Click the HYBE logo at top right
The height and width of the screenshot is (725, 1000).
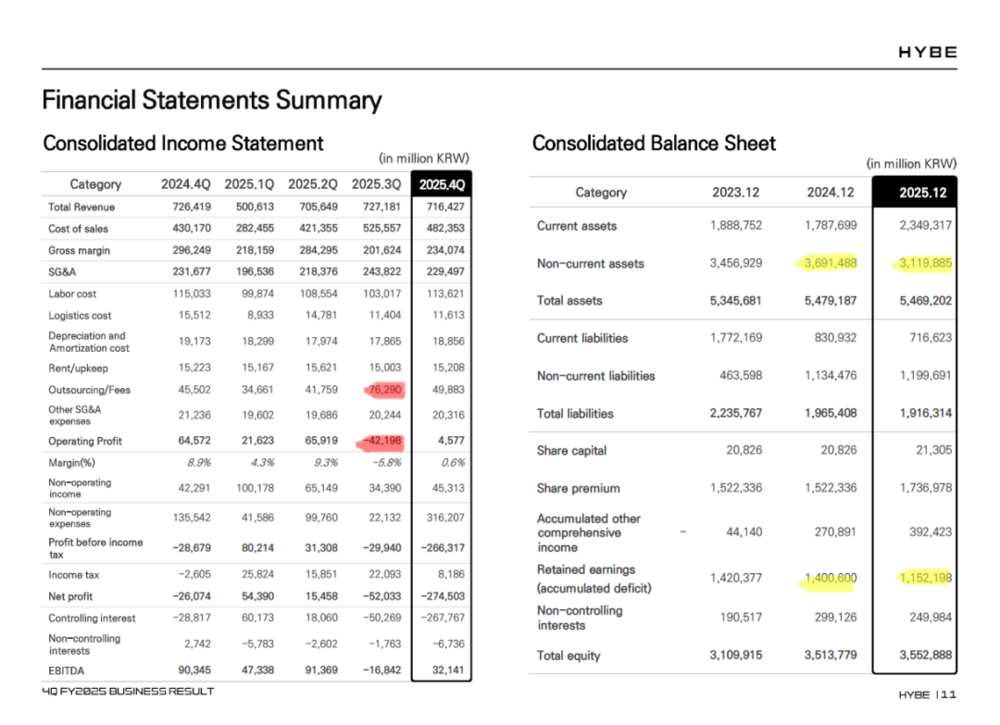pyautogui.click(x=925, y=52)
